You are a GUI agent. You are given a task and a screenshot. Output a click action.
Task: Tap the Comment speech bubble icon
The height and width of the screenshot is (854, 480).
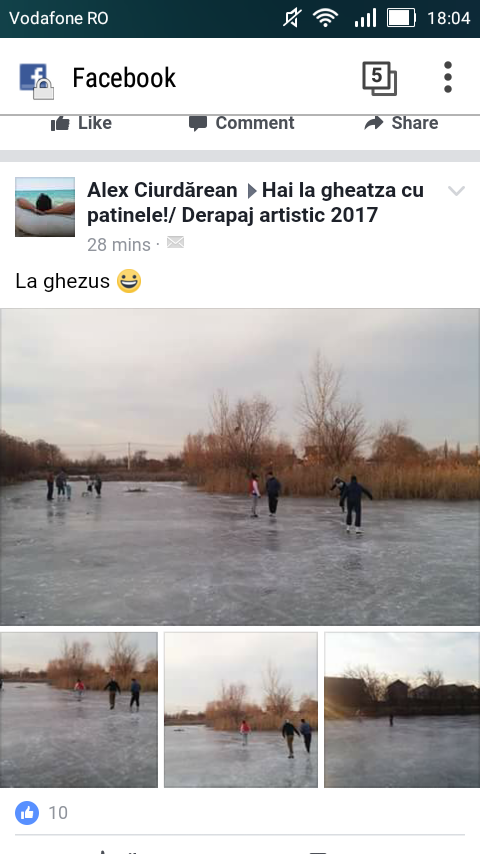coord(198,124)
